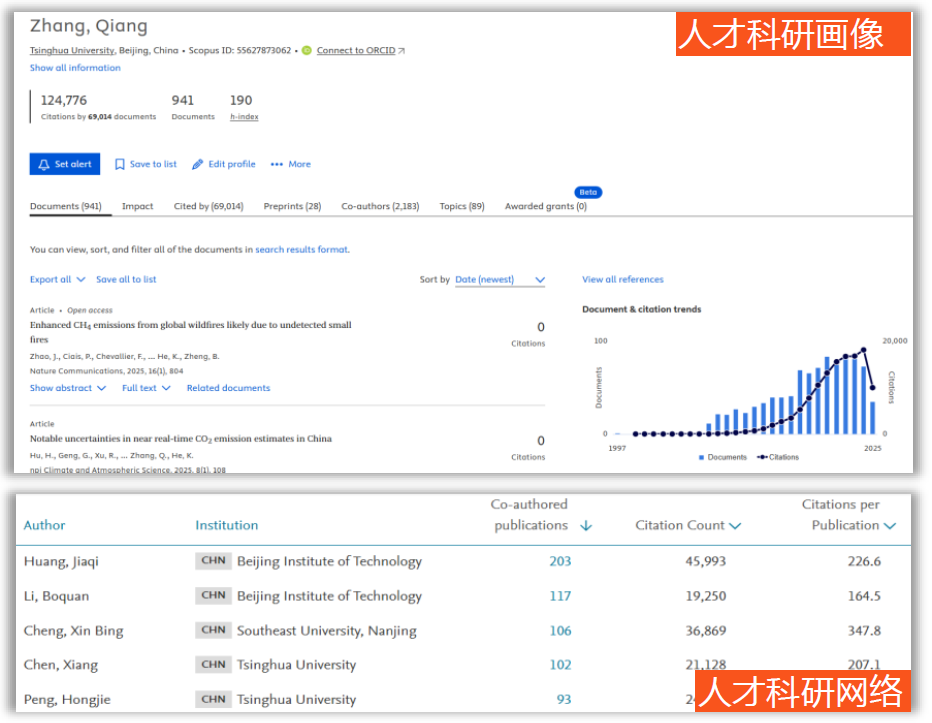Click the green ORCID icon
This screenshot has width=932, height=723.
point(307,51)
